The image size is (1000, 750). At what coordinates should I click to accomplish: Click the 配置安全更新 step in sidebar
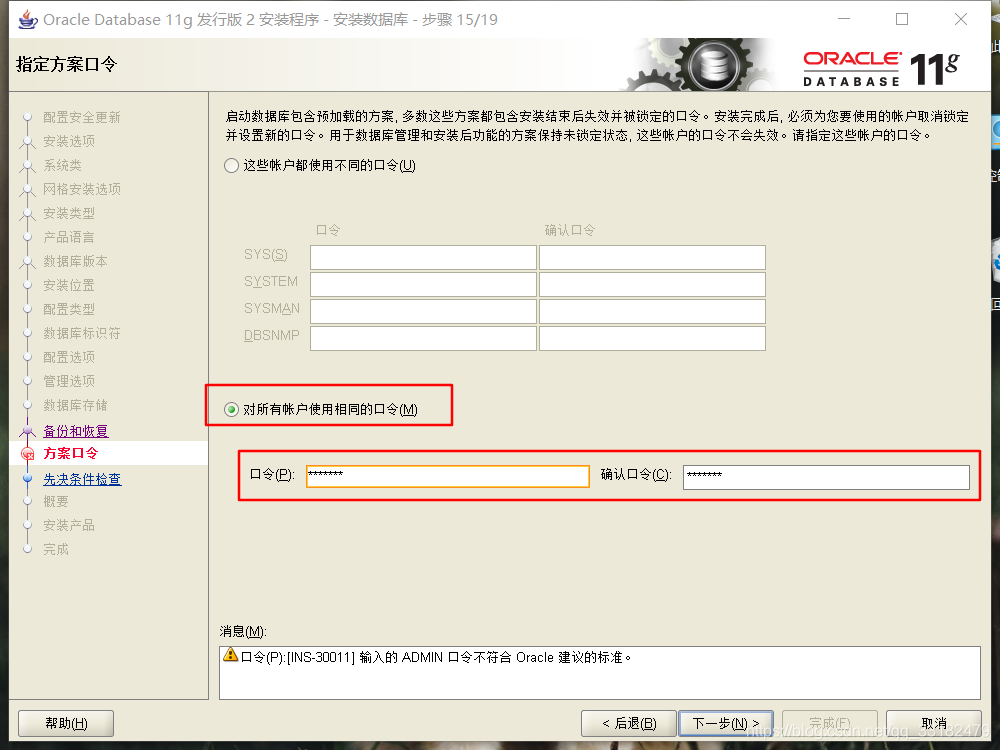[x=82, y=117]
